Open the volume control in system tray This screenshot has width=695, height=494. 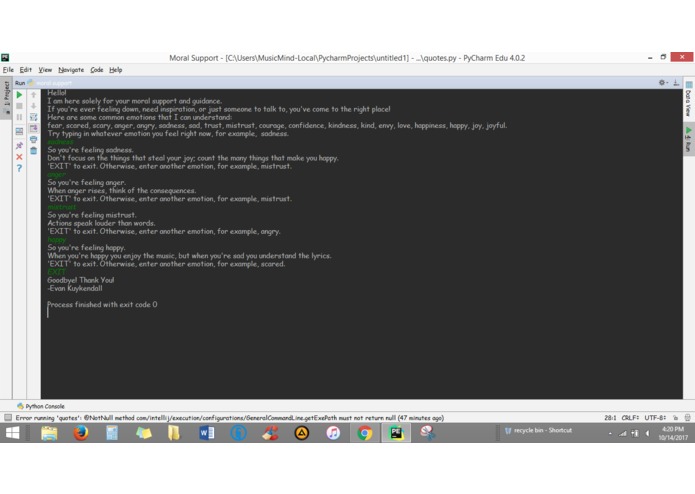click(x=648, y=434)
